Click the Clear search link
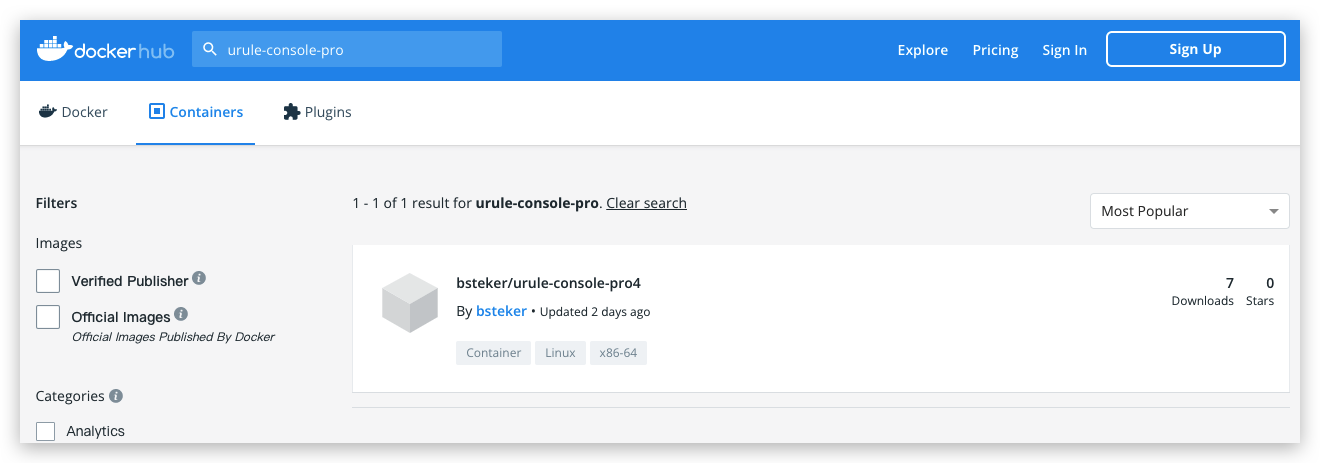The image size is (1320, 463). click(646, 203)
